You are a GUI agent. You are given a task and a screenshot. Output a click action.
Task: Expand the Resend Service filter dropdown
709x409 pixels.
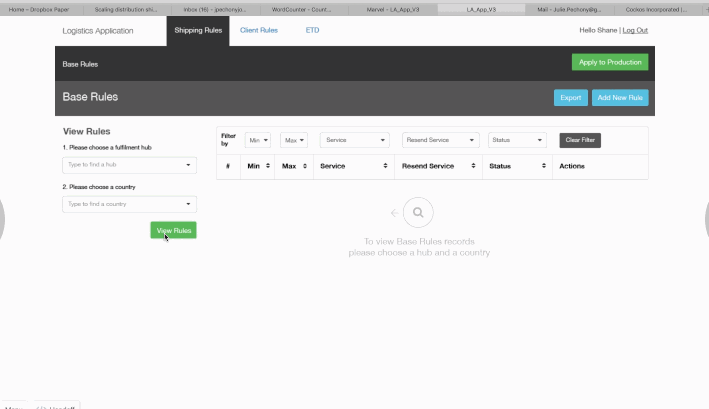[440, 140]
